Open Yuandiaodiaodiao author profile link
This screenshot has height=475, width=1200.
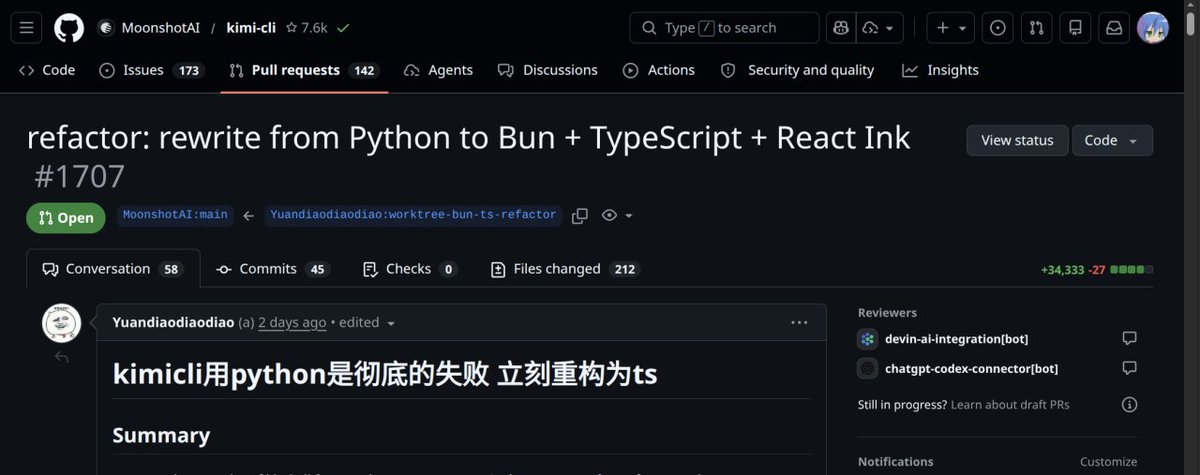pos(174,322)
